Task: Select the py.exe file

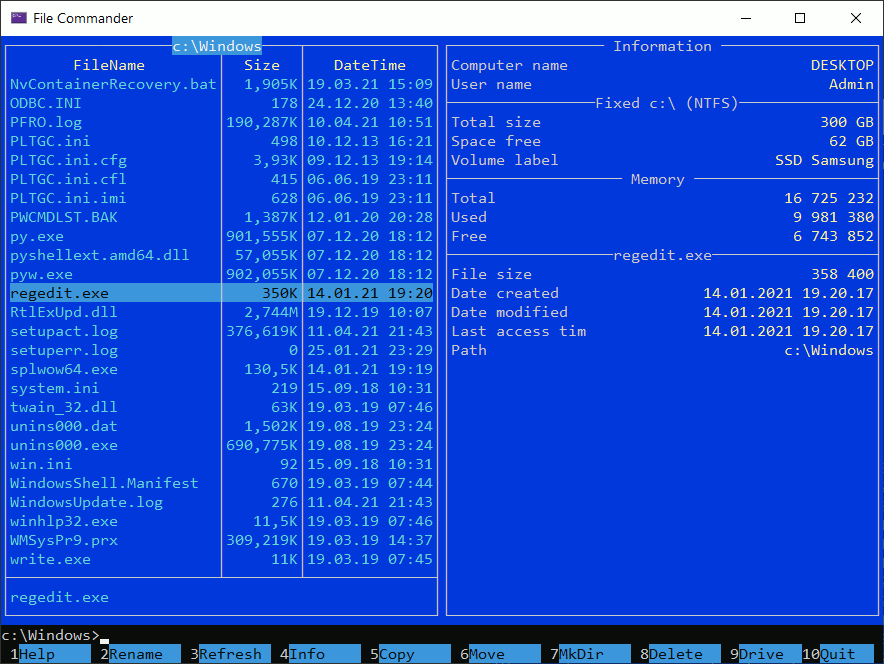Action: 37,236
